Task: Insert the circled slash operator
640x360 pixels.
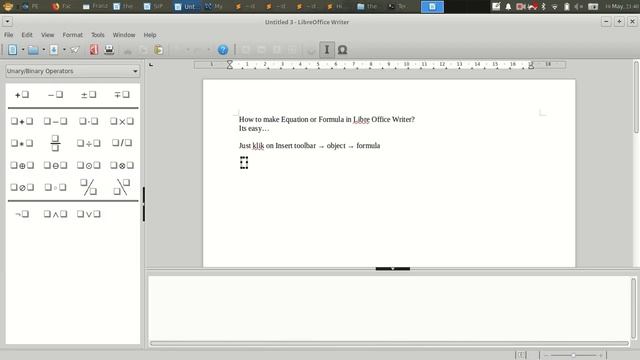Action: pyautogui.click(x=22, y=187)
